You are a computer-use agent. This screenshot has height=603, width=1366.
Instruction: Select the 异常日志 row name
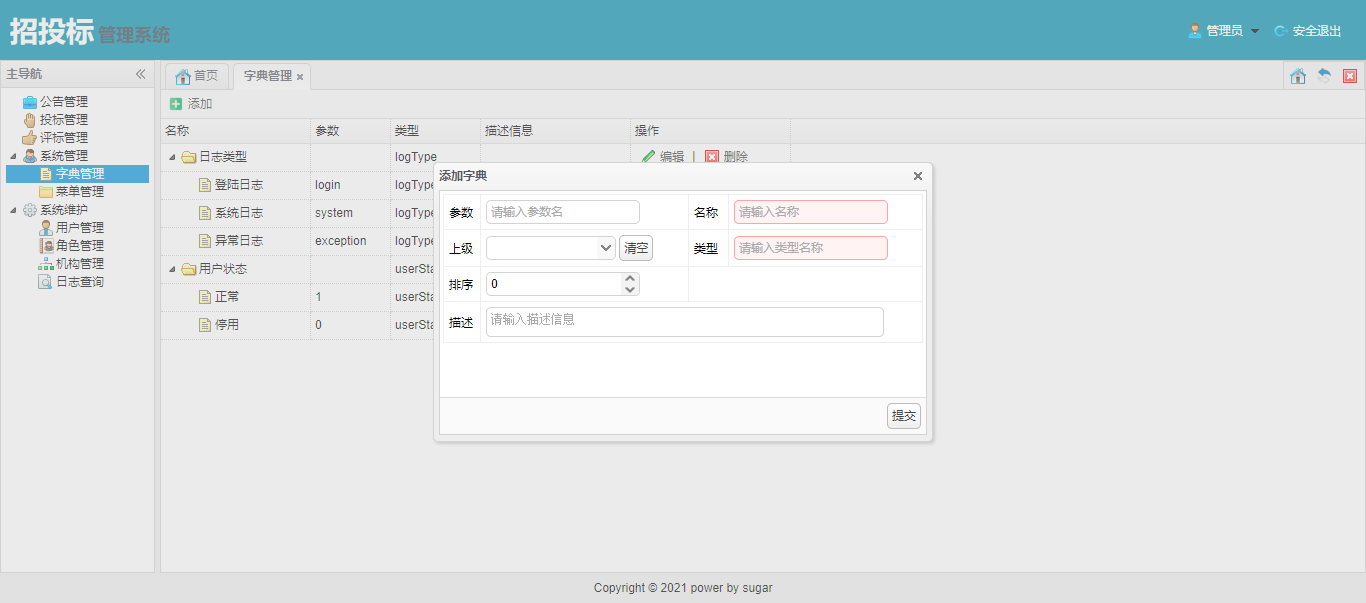239,241
